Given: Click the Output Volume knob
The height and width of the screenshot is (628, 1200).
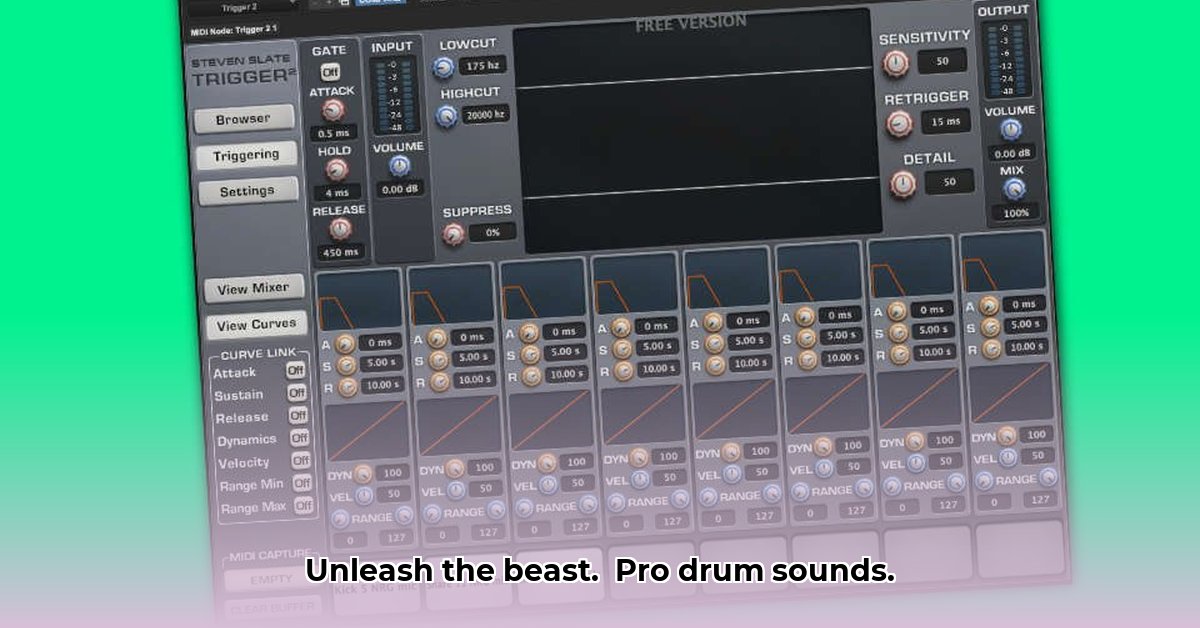Looking at the screenshot, I should pyautogui.click(x=1011, y=130).
